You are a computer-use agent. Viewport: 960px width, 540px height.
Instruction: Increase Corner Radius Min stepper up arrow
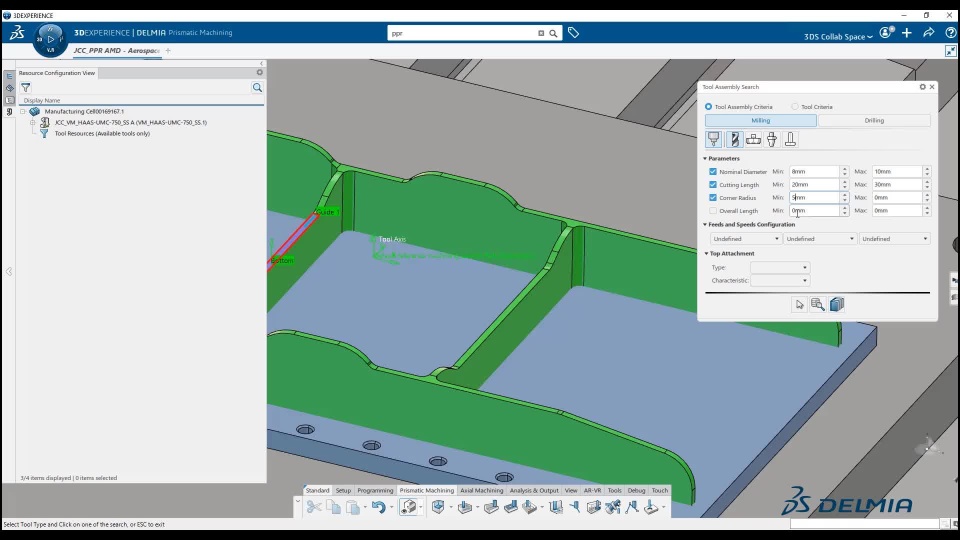(844, 195)
